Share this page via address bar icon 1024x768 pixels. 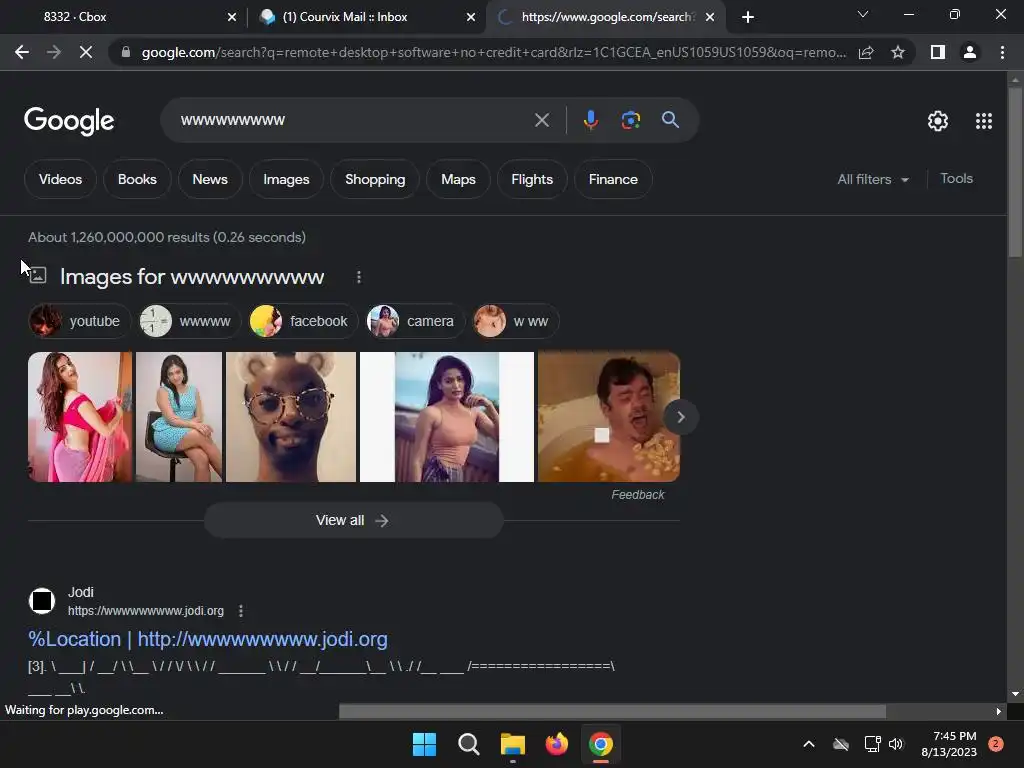(x=866, y=52)
